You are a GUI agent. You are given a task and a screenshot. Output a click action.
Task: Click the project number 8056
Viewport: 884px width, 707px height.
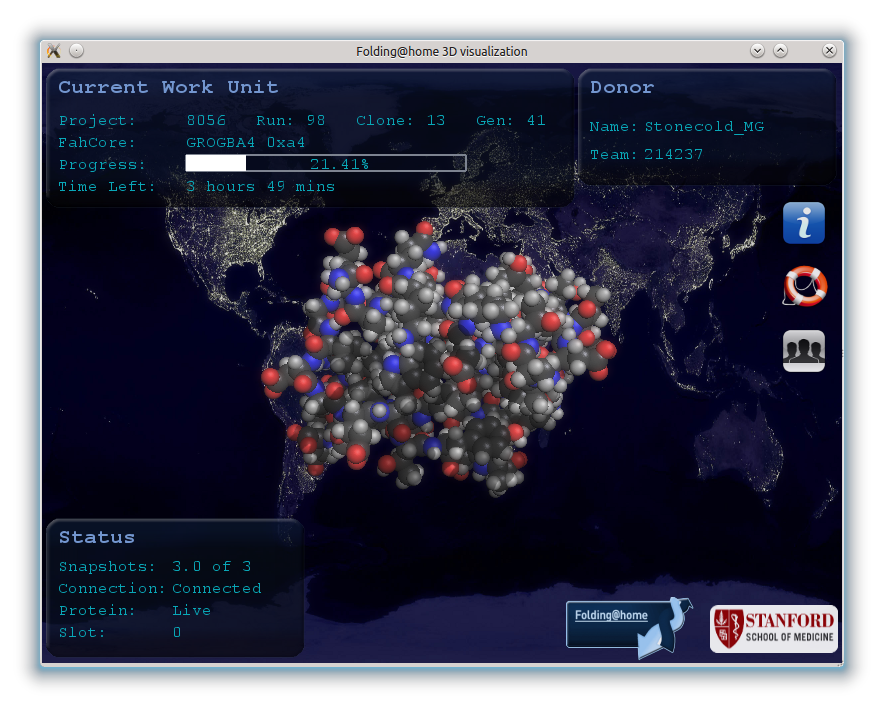point(206,121)
